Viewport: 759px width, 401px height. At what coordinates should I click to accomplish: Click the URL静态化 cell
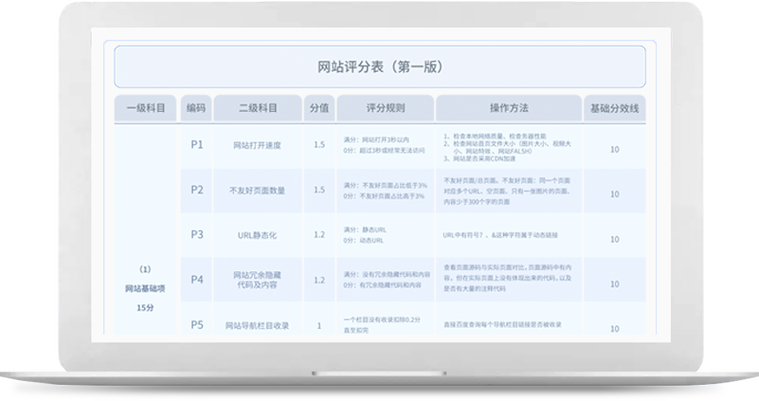click(257, 235)
